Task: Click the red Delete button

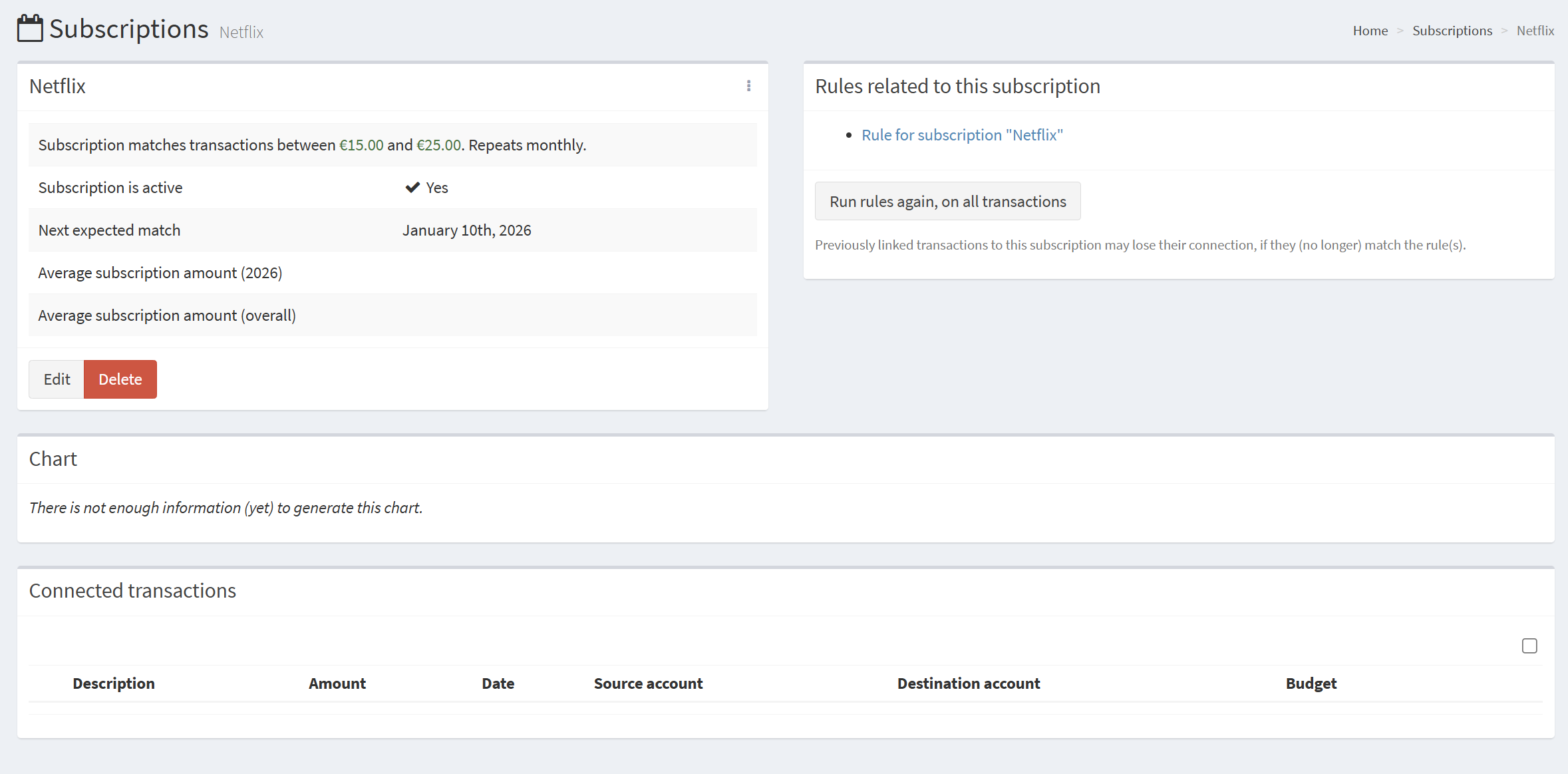Action: click(120, 379)
